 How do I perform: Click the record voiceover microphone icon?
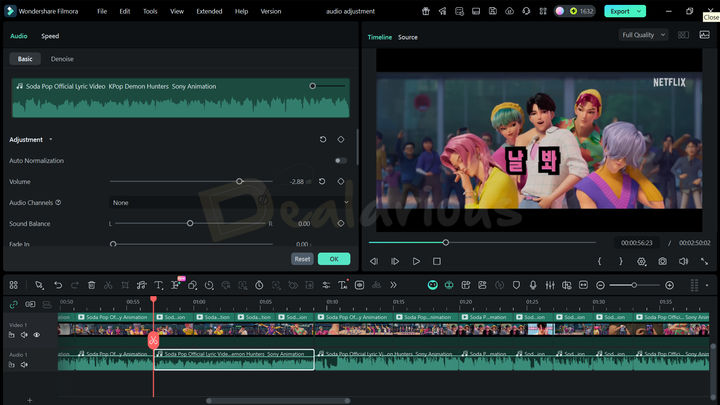533,285
